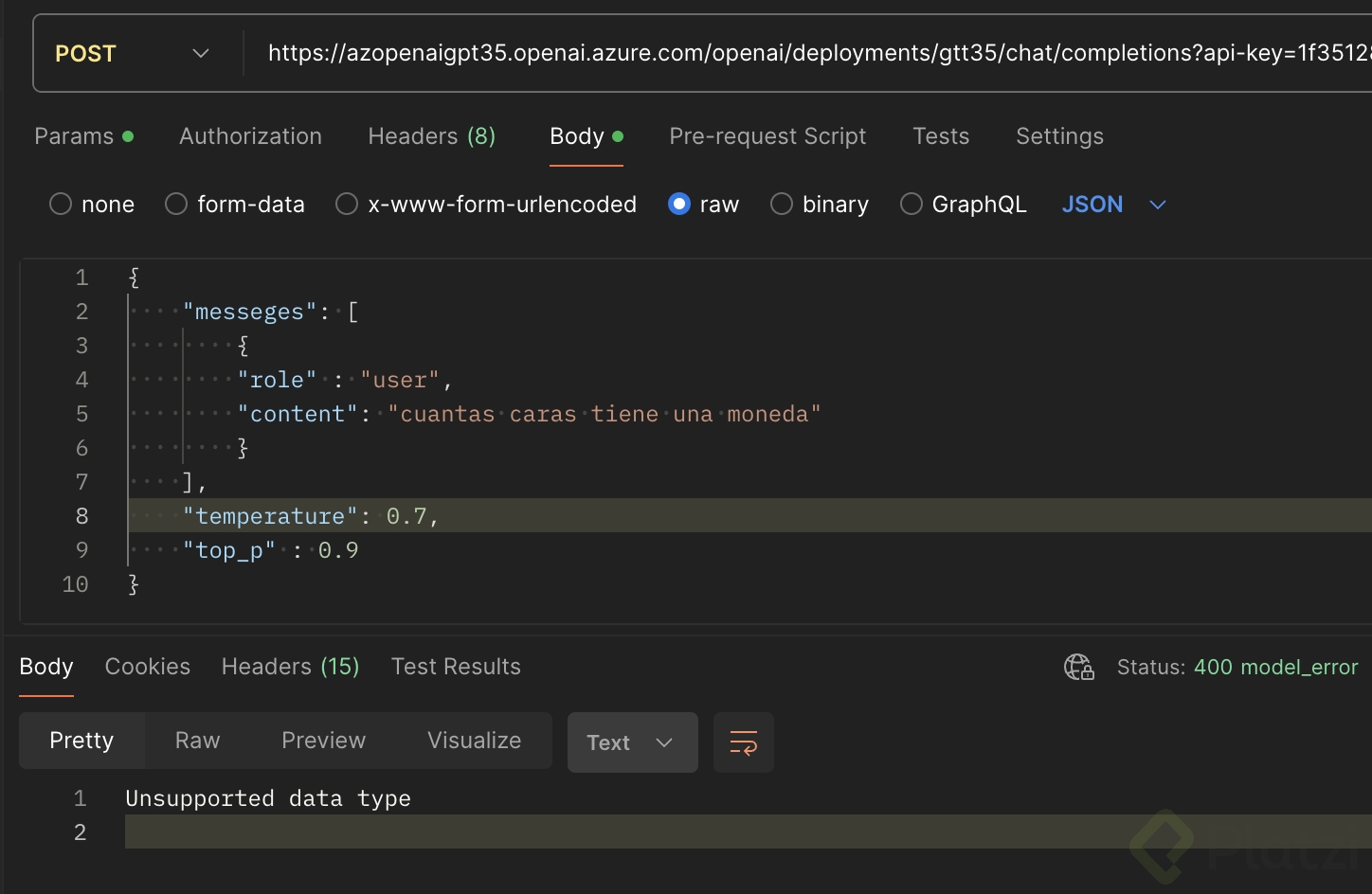The image size is (1372, 894).
Task: Open the Authorization tab
Action: pos(250,136)
